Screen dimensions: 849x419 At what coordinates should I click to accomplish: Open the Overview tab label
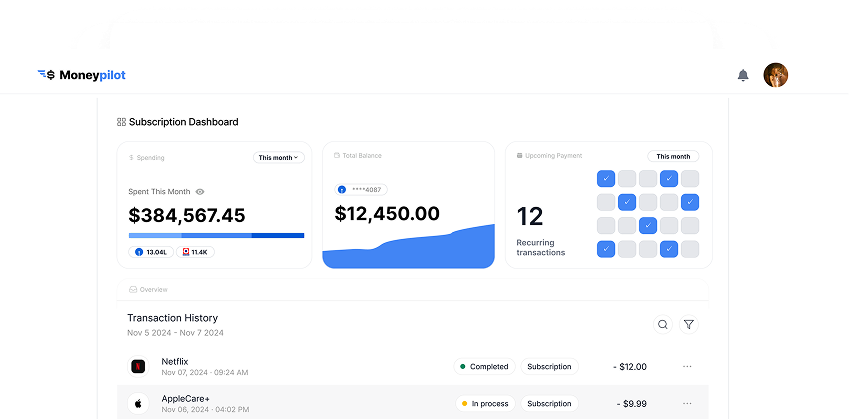click(154, 290)
